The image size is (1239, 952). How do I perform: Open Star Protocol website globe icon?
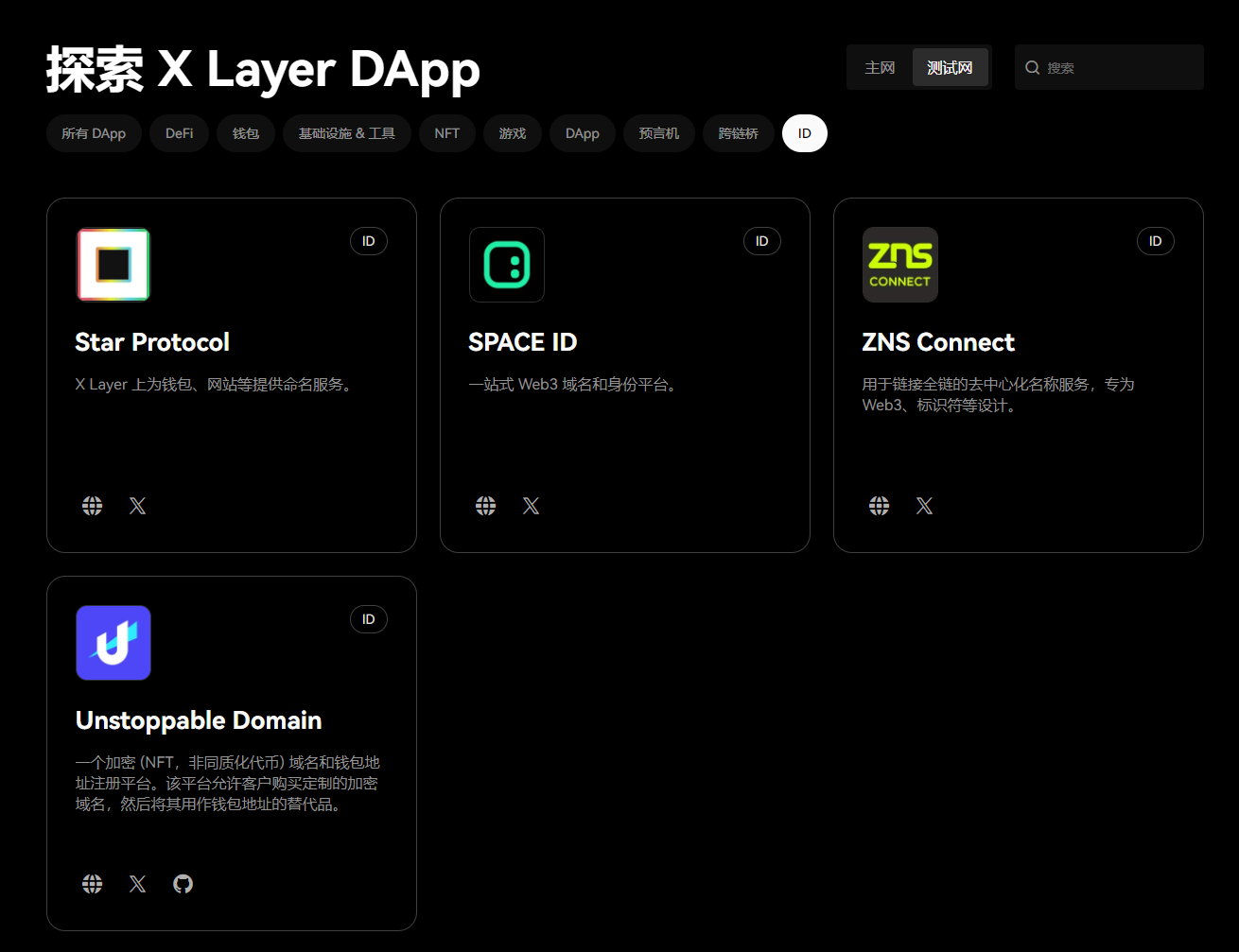[93, 506]
